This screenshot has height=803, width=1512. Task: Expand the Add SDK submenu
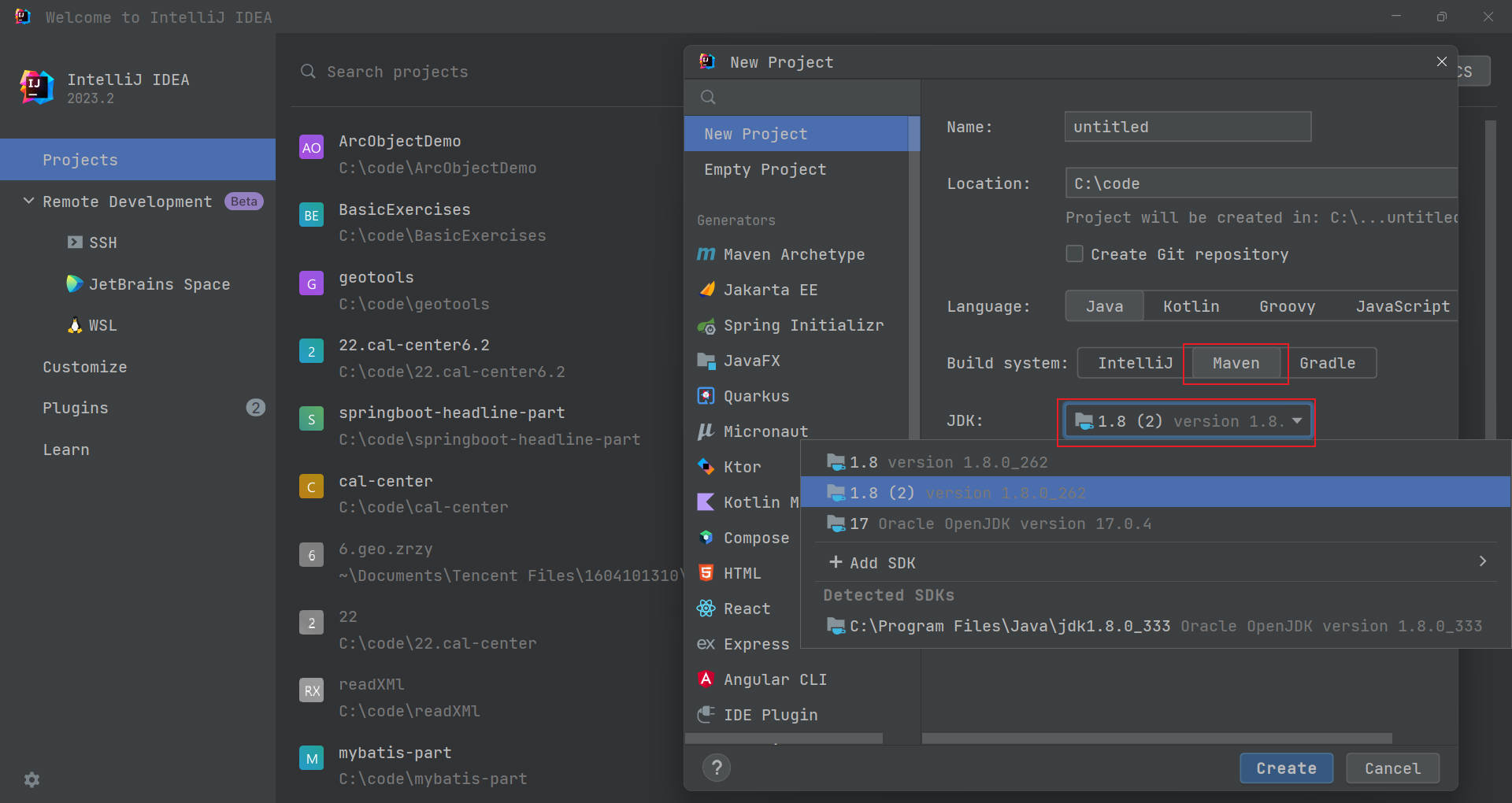[x=1482, y=562]
